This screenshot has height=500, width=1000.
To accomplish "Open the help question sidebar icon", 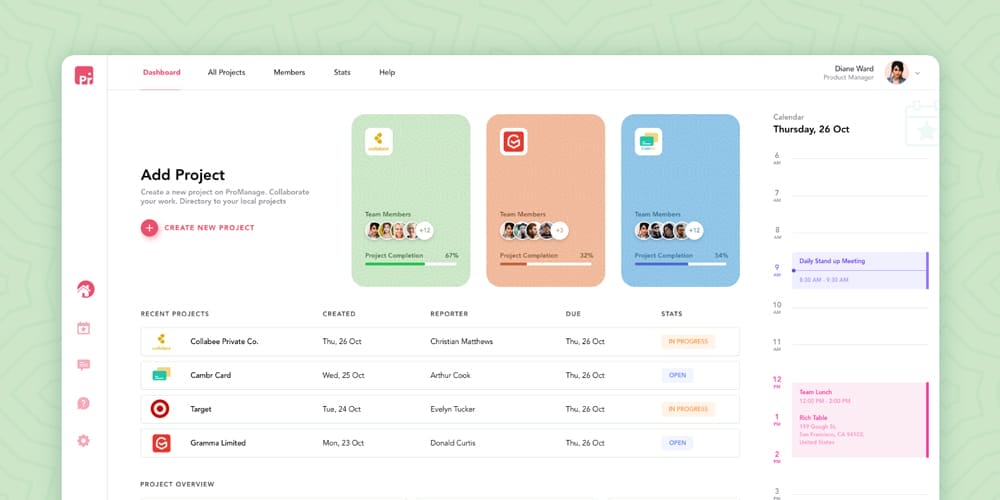I will [84, 403].
